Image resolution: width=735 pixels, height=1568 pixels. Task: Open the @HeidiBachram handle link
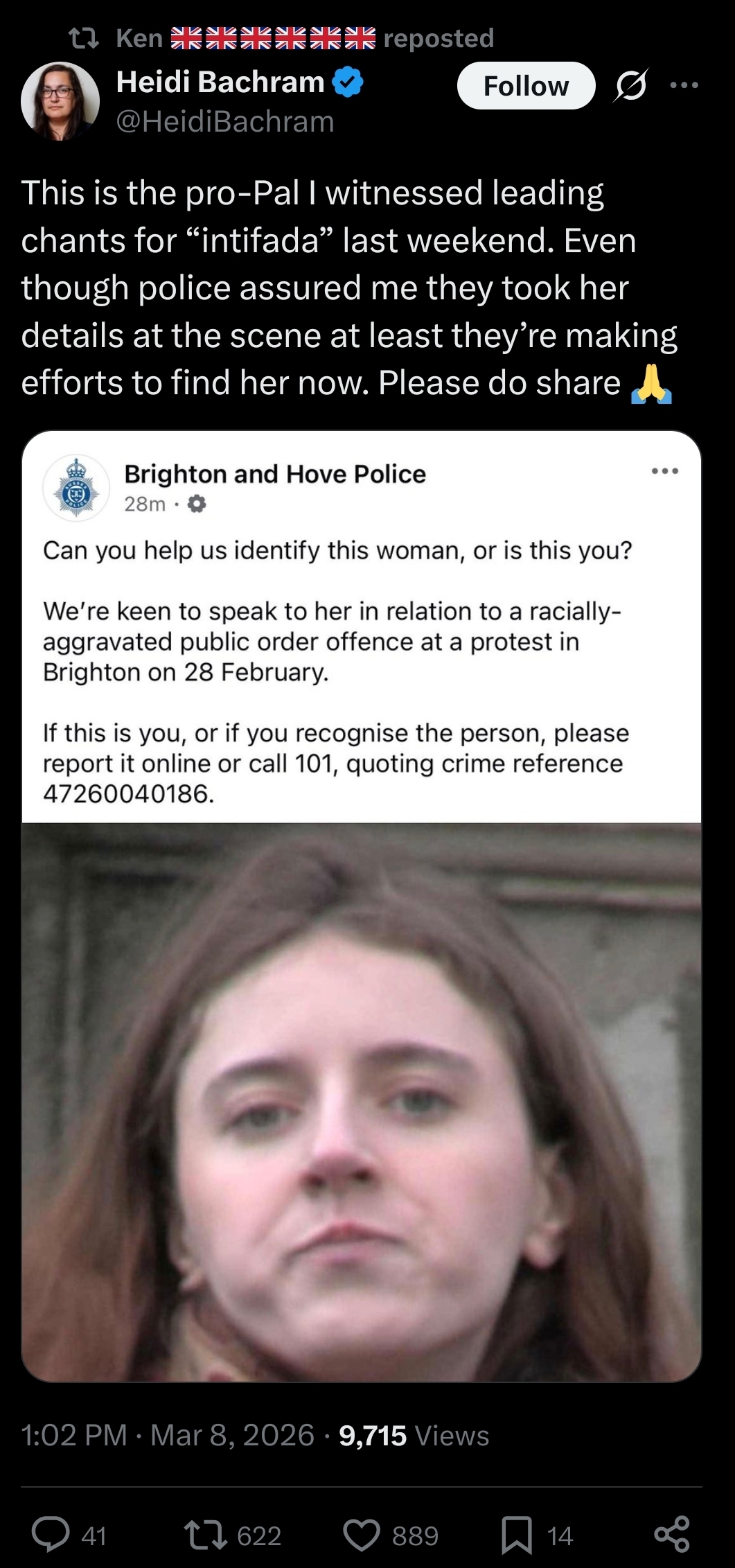click(x=225, y=122)
